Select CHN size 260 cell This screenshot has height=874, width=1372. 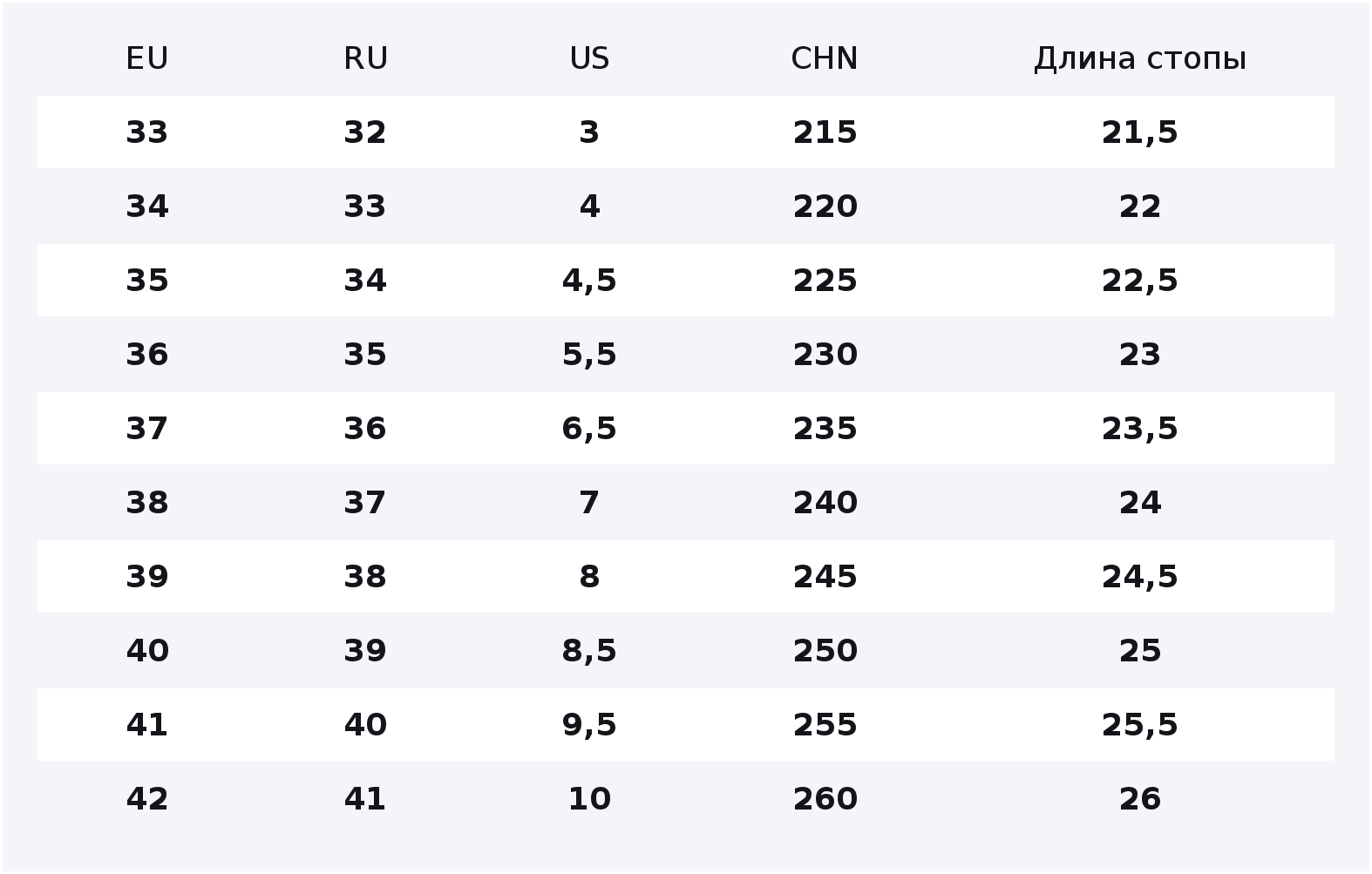pos(825,799)
